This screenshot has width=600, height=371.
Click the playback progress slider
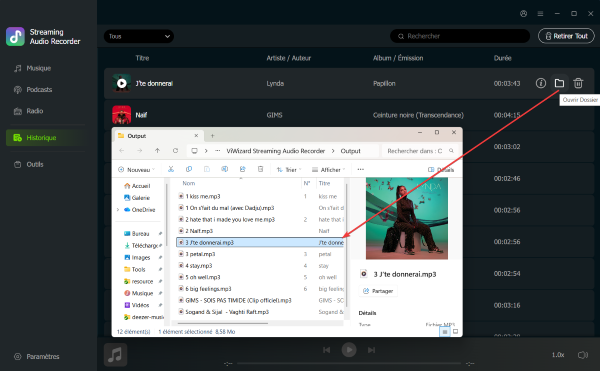349,363
